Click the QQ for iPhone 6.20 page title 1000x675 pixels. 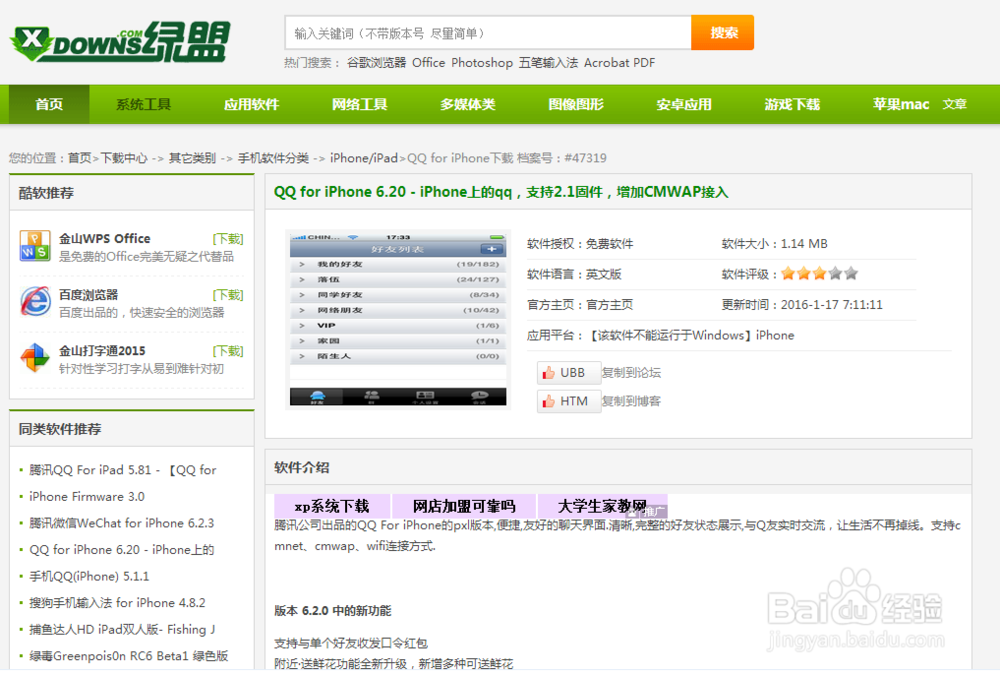pos(501,192)
